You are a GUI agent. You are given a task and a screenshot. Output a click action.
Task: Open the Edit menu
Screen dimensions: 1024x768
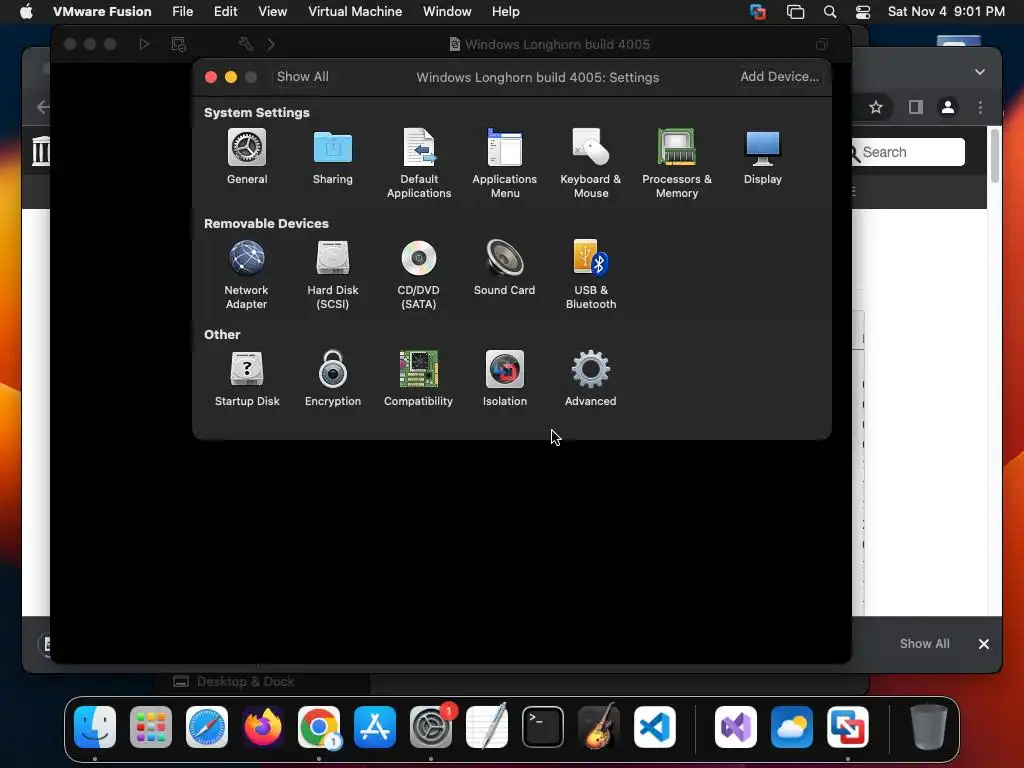pyautogui.click(x=225, y=11)
